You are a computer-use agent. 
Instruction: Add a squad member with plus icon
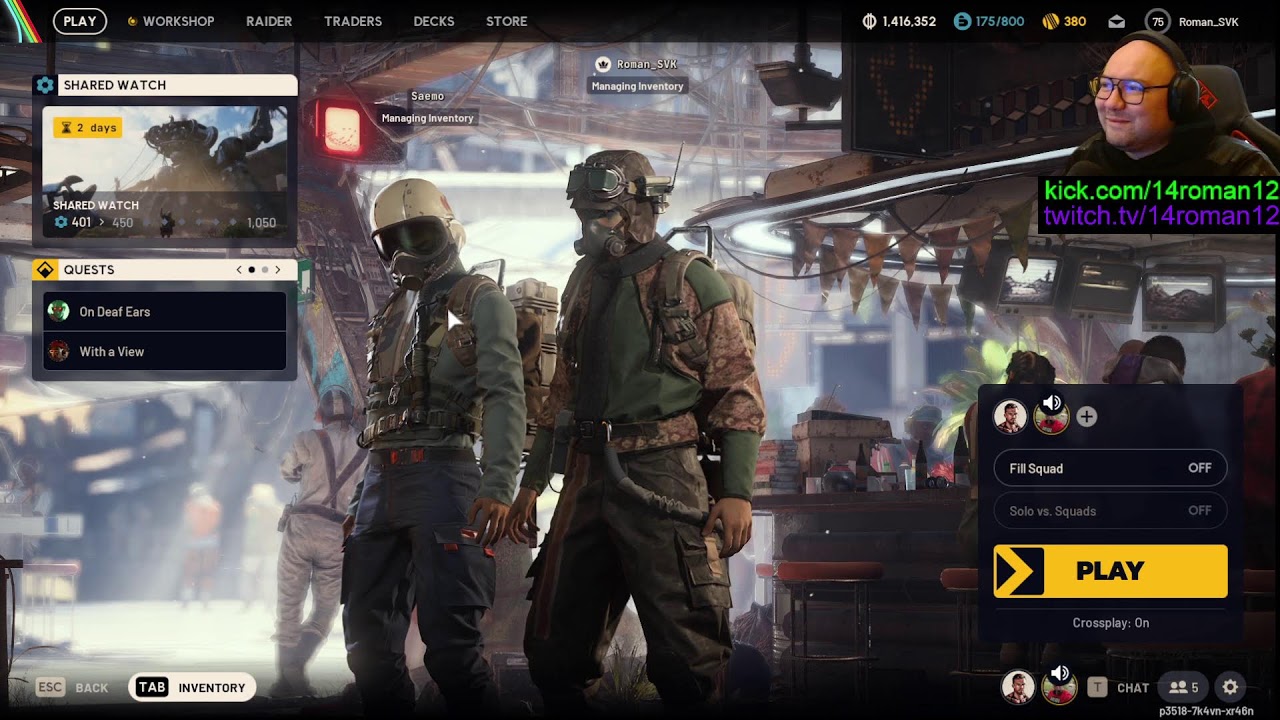pyautogui.click(x=1087, y=417)
